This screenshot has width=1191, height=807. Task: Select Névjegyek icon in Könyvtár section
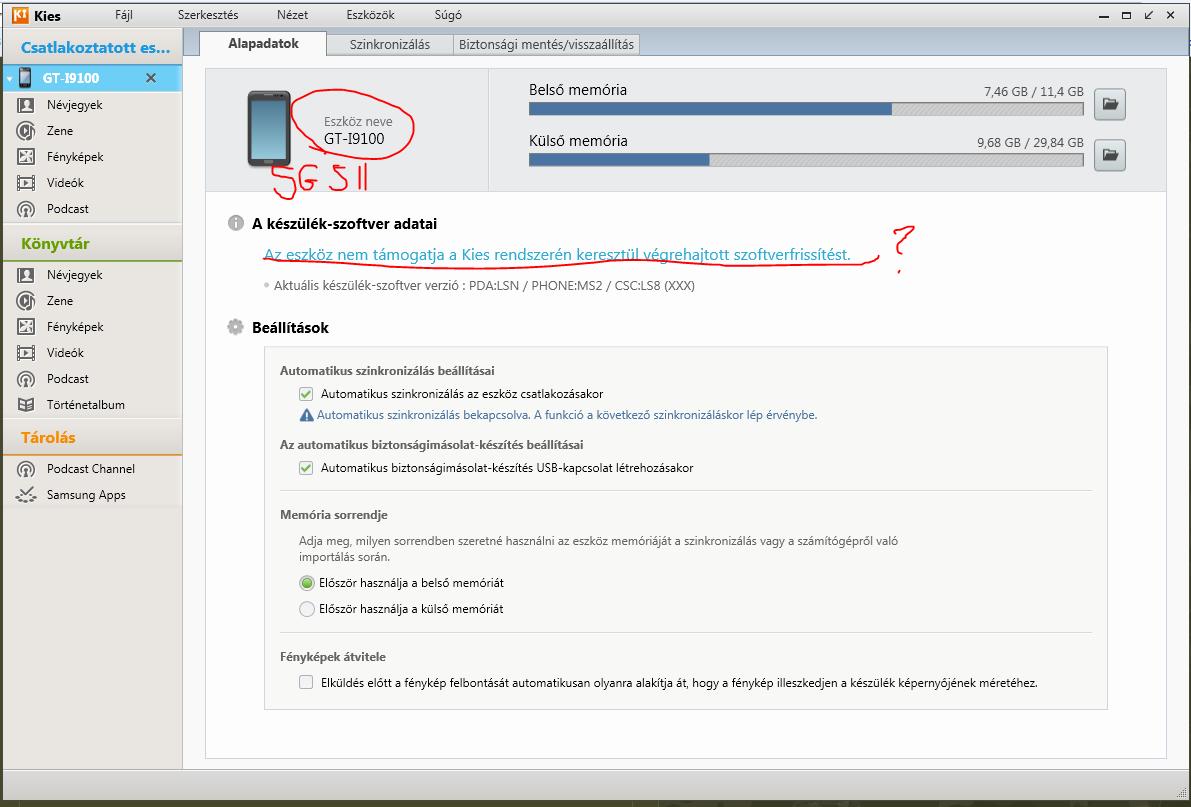(26, 275)
